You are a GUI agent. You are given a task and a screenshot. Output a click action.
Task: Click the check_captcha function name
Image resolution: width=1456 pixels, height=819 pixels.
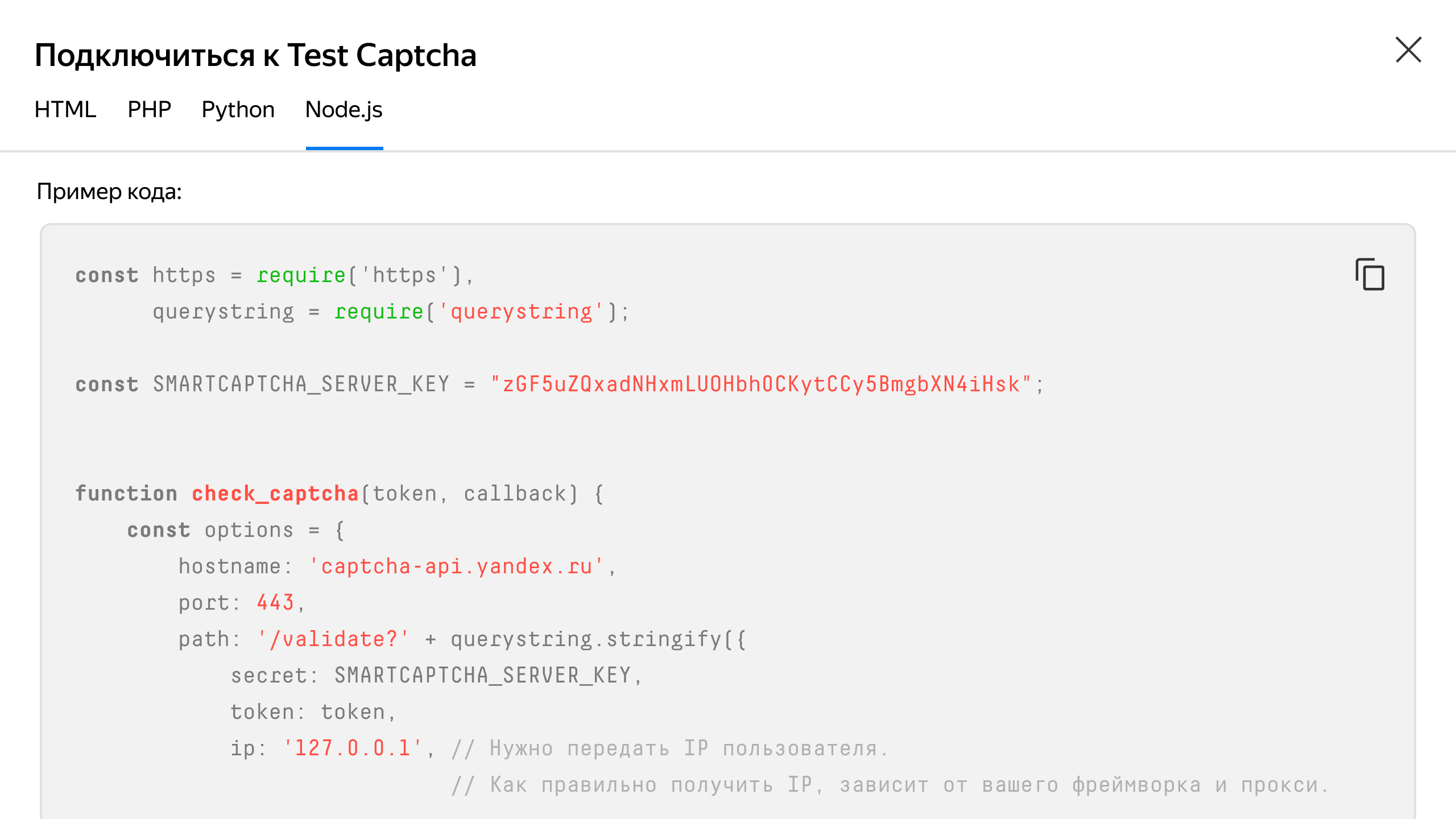pos(275,494)
